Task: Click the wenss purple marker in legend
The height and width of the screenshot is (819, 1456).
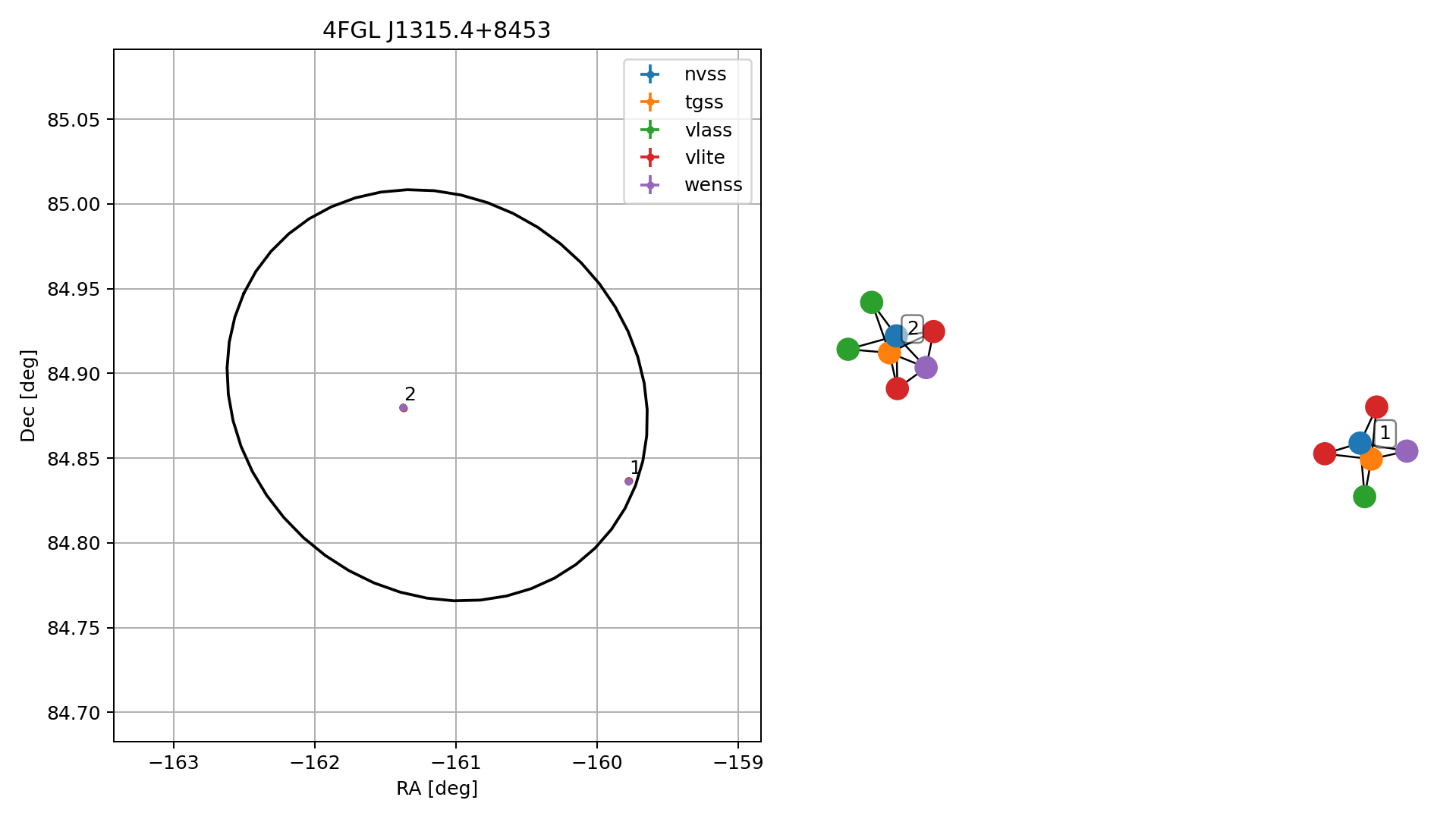Action: tap(650, 185)
